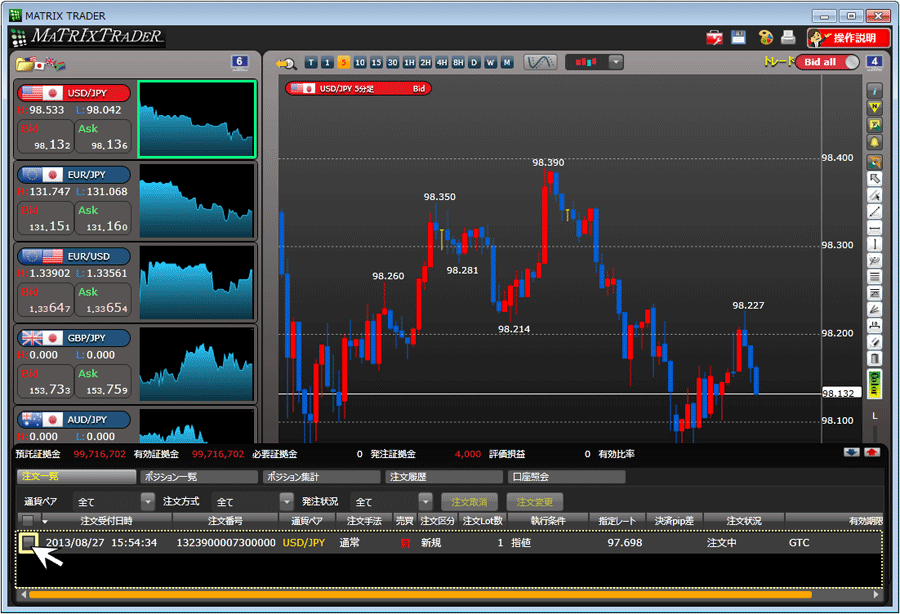
Task: Click the GBP/JPY Ask price button
Action: 103,381
